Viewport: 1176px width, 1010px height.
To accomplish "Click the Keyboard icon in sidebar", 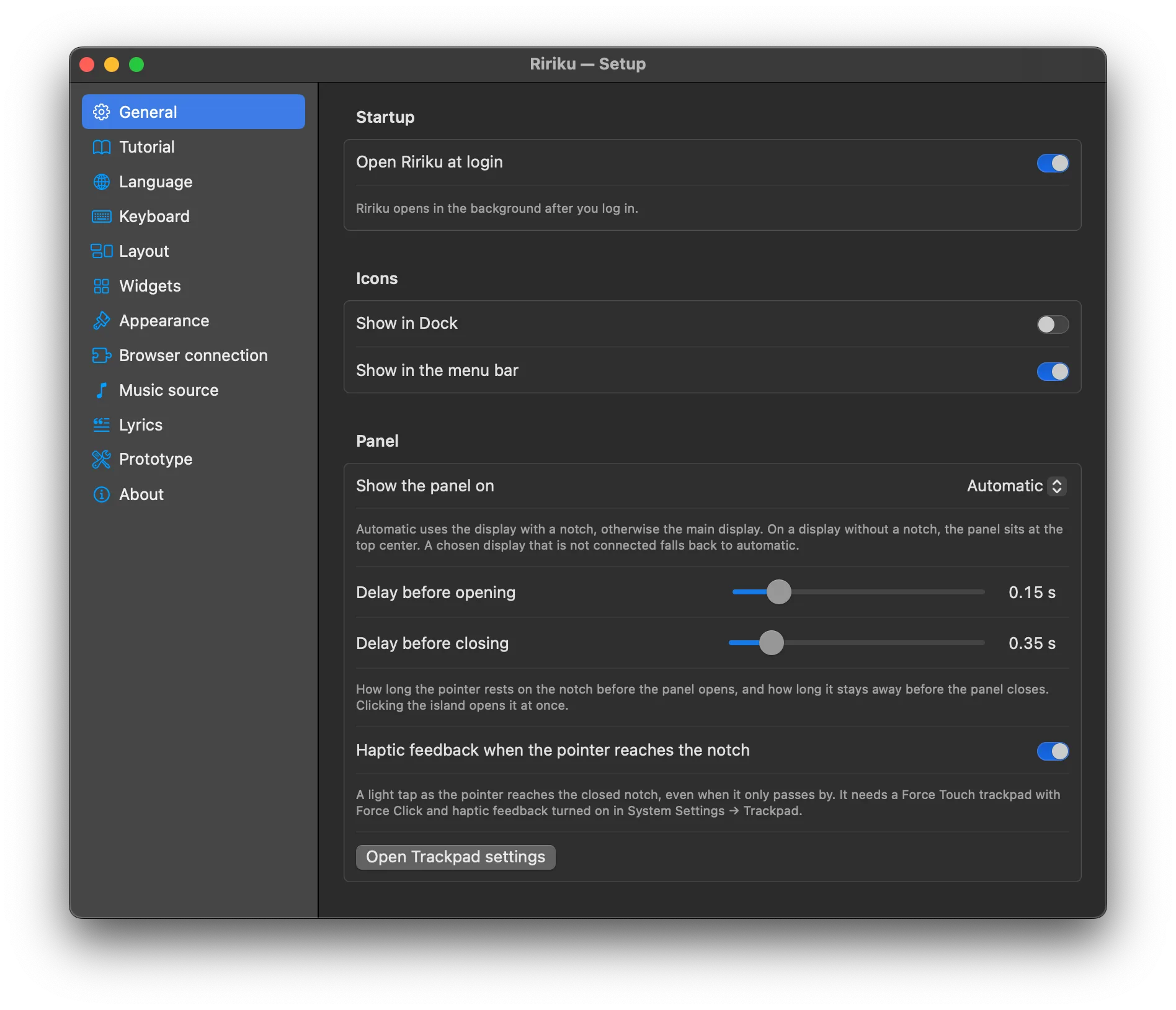I will (101, 217).
